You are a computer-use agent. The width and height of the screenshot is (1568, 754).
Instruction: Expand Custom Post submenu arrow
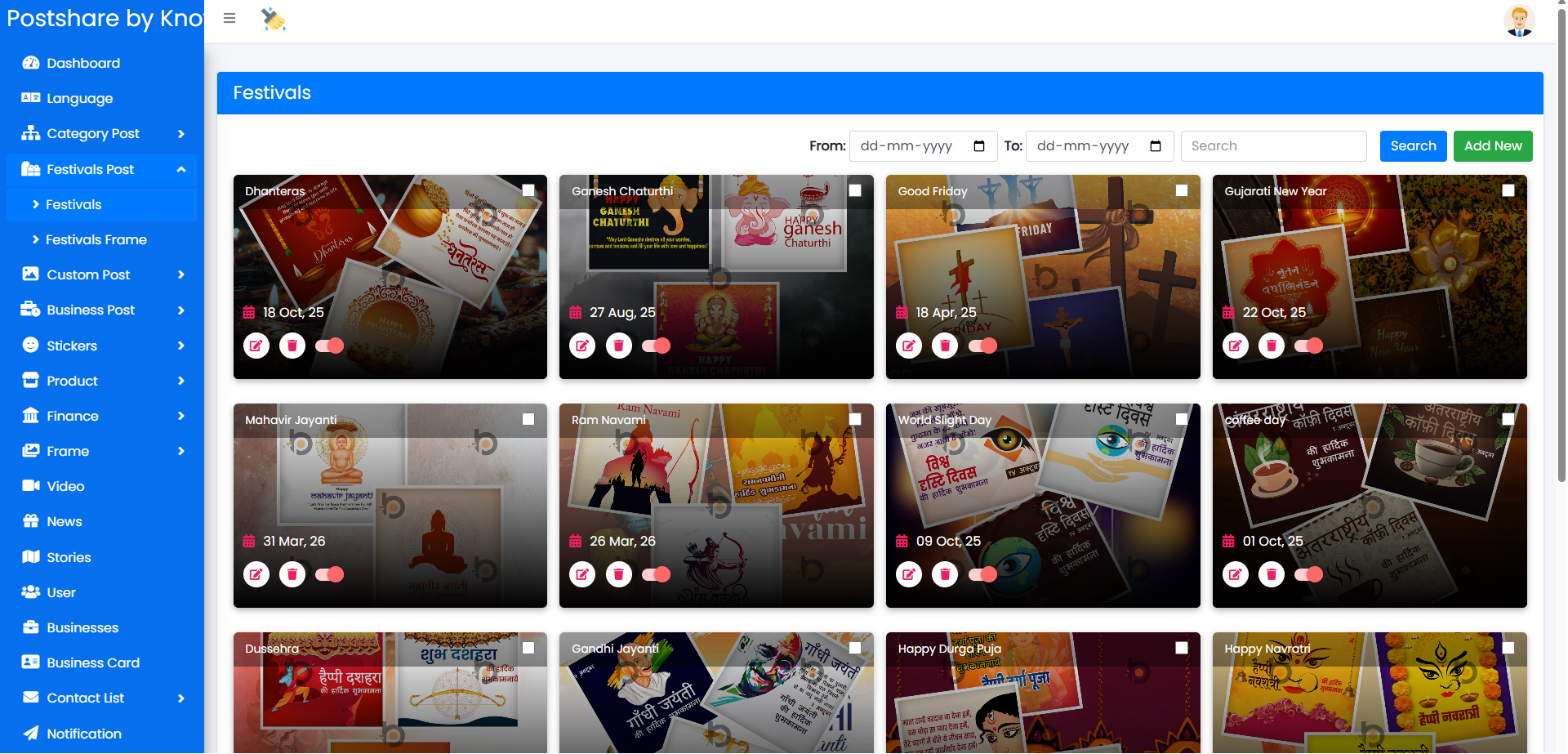tap(181, 274)
